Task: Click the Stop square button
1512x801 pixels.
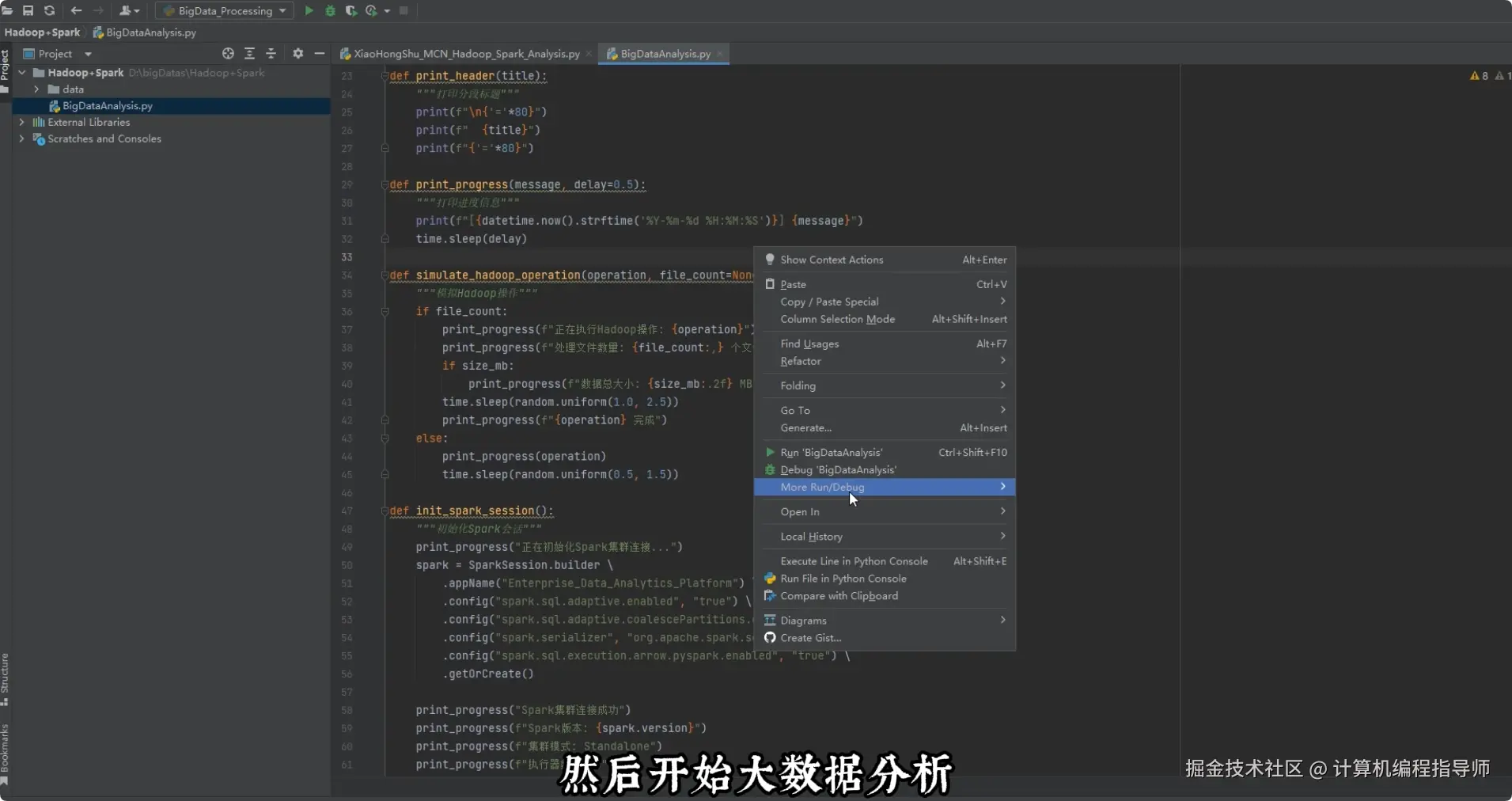Action: [x=404, y=10]
